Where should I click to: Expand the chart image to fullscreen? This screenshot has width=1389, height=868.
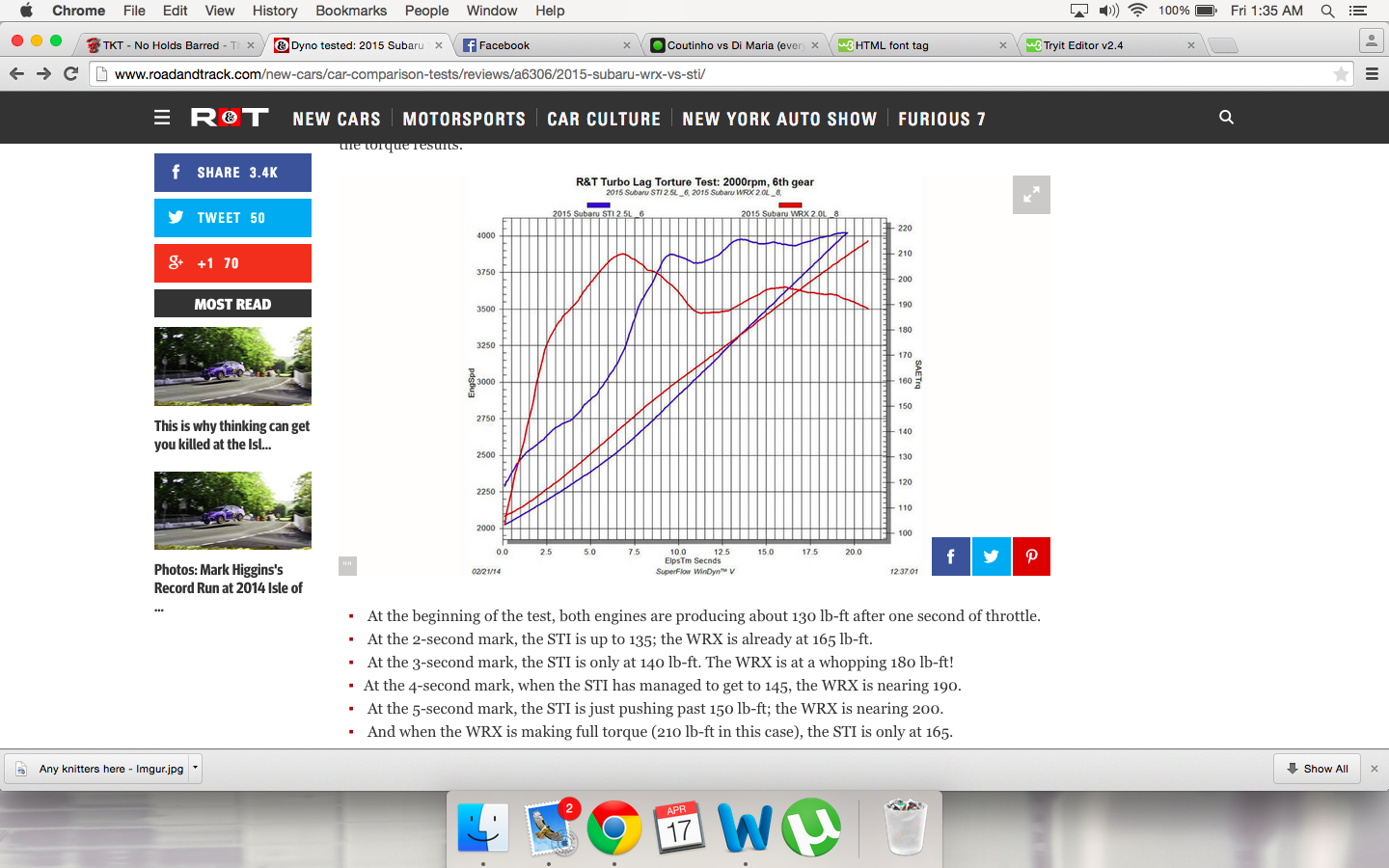[1031, 195]
